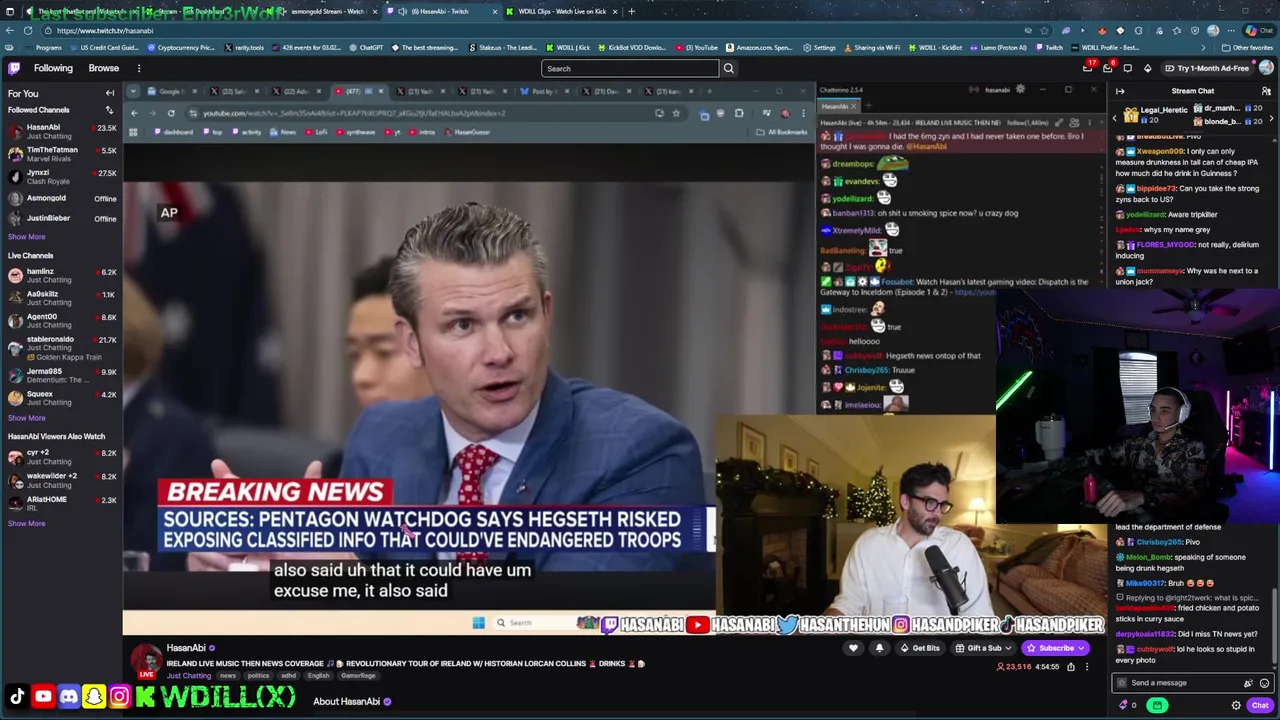Click the English tag

tap(318, 676)
